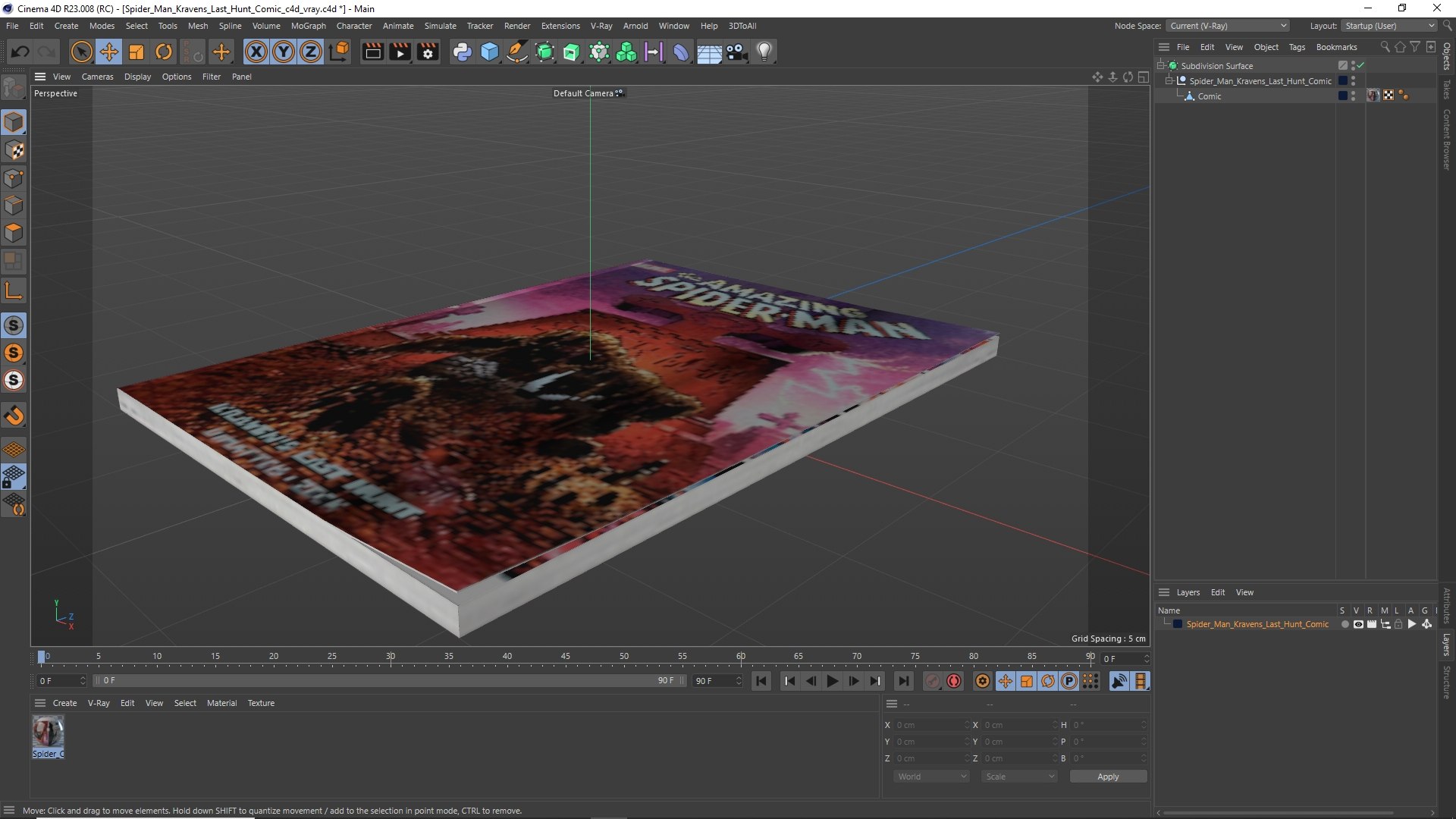1456x819 pixels.
Task: Open World coordinate system dropdown
Action: tap(932, 777)
